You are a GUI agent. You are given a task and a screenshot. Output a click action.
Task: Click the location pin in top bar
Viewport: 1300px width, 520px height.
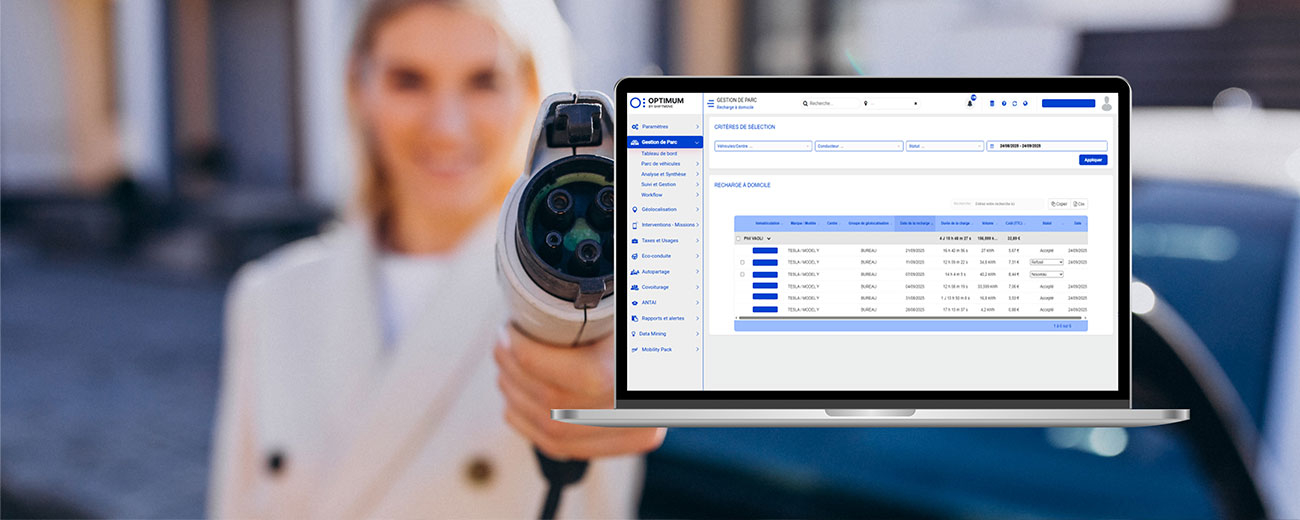point(866,103)
